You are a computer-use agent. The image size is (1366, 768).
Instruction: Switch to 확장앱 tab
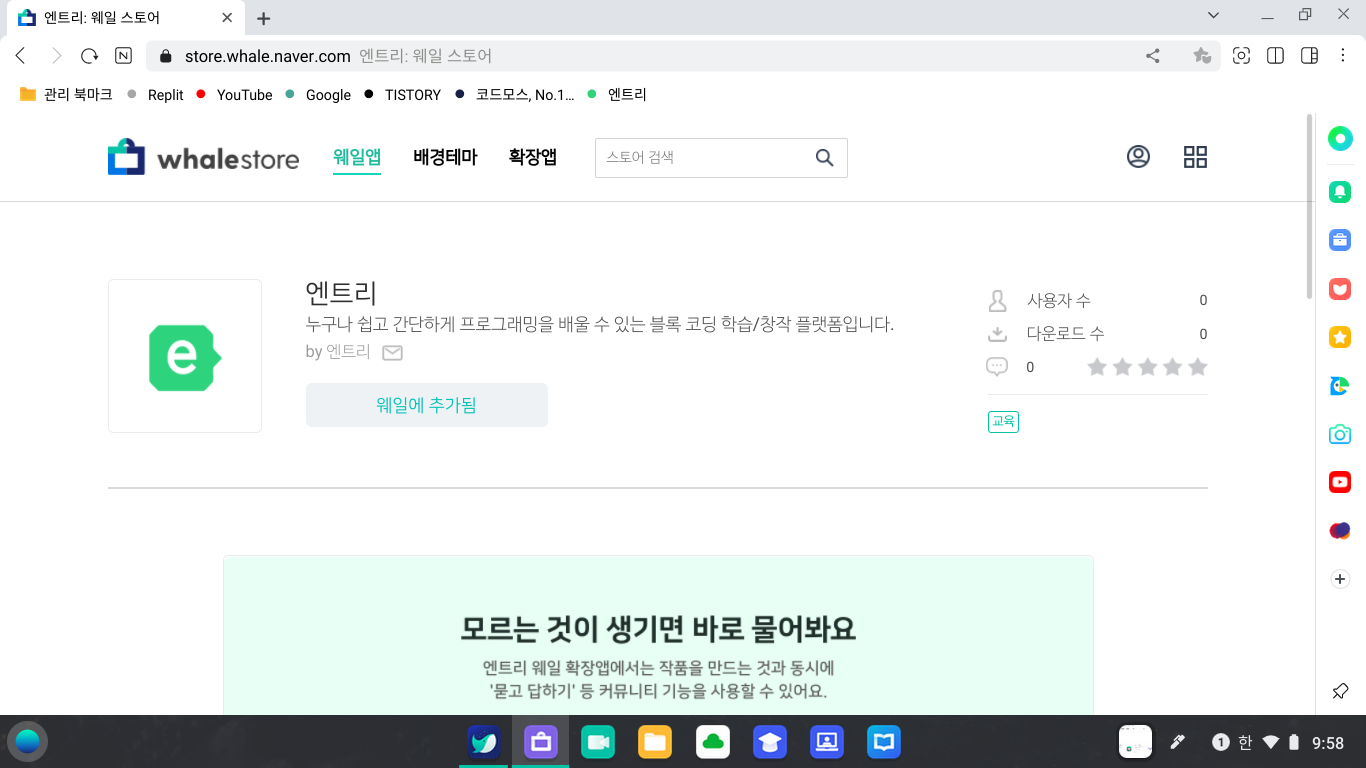coord(533,157)
